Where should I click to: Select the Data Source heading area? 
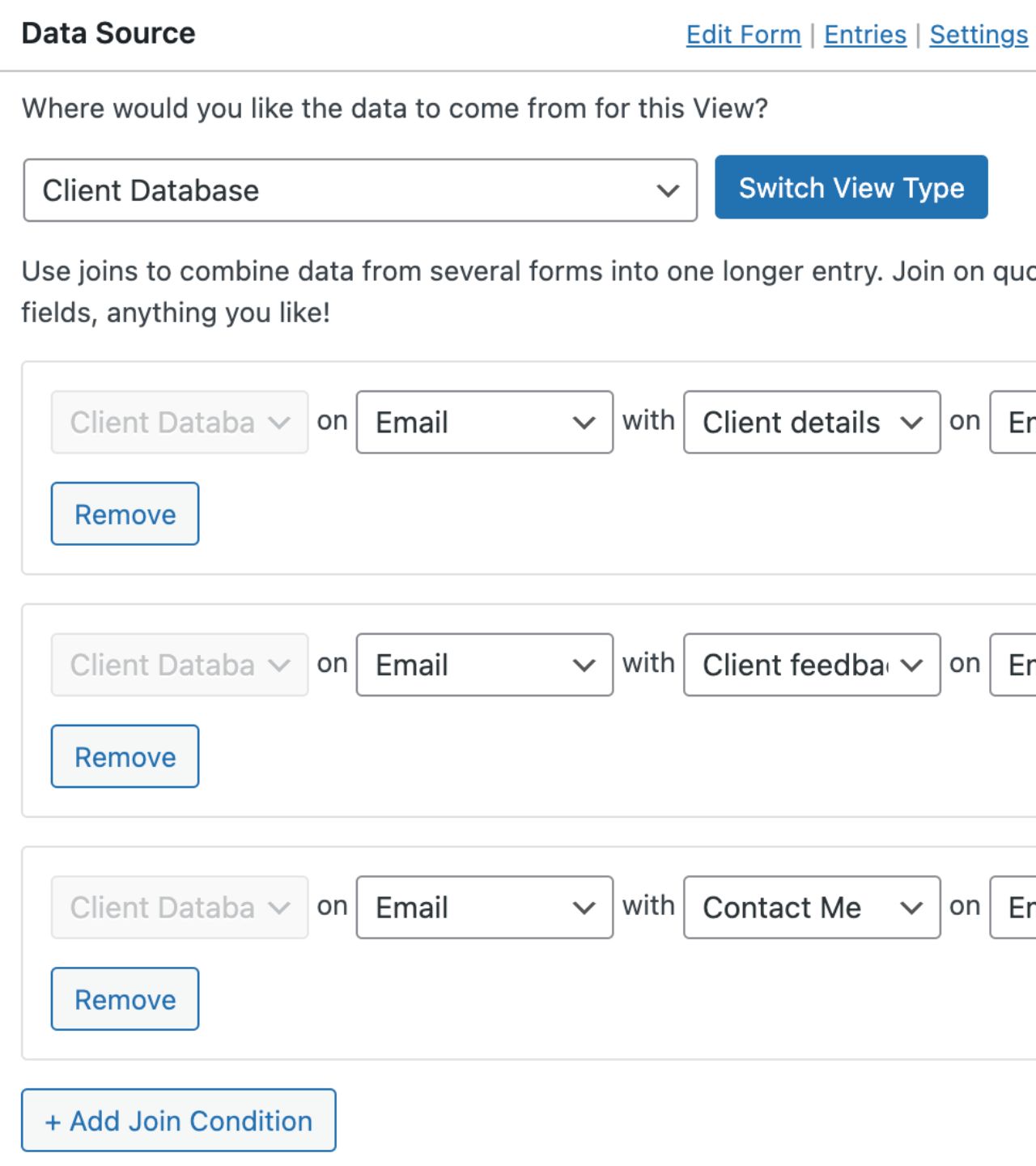(108, 32)
